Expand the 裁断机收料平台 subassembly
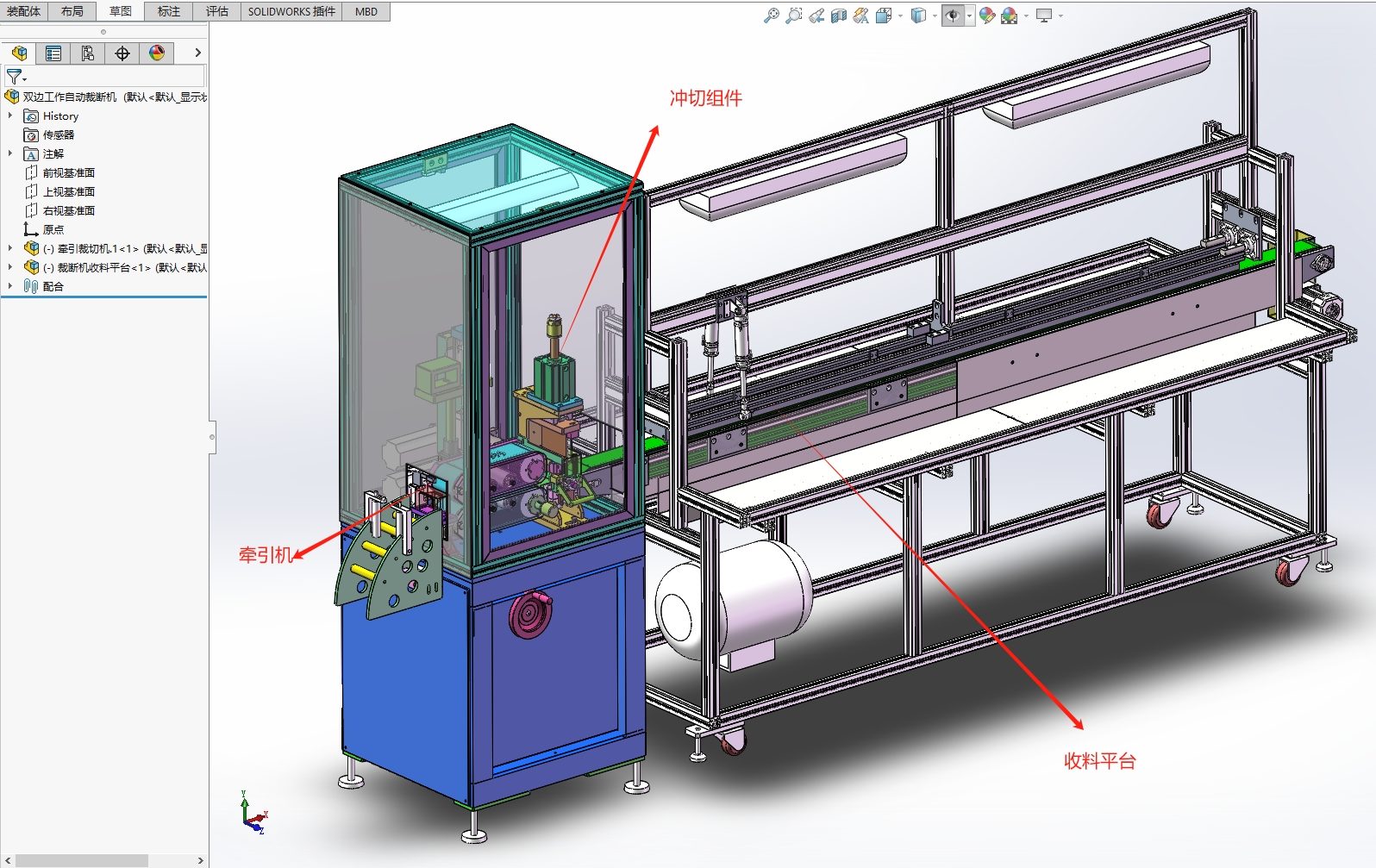Screen dimensions: 1376x868 coord(10,267)
